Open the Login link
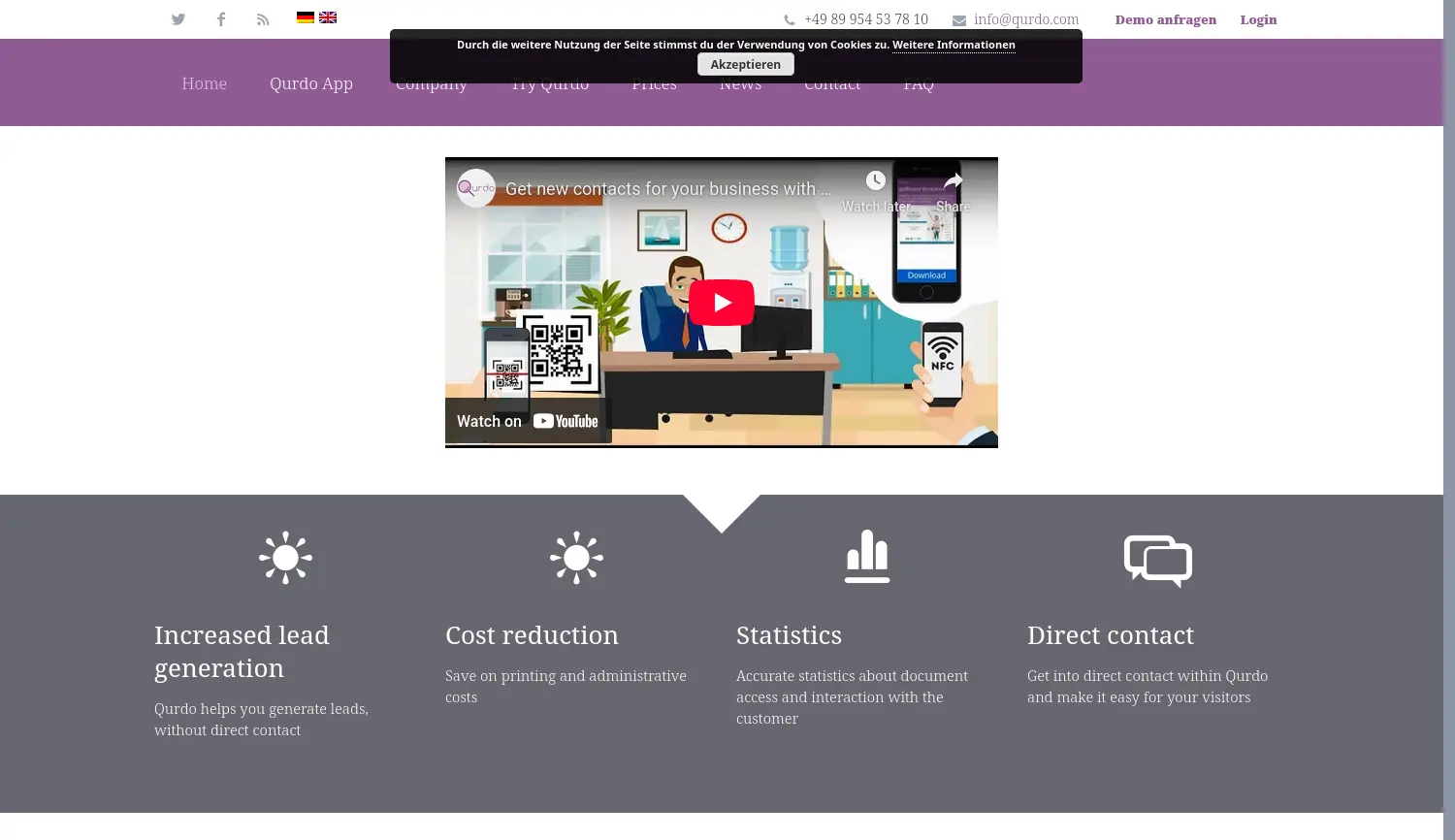Viewport: 1455px width, 840px height. click(x=1259, y=19)
